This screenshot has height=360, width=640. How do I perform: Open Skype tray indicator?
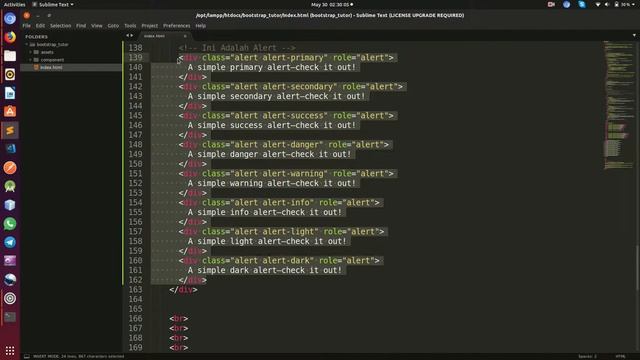click(582, 4)
